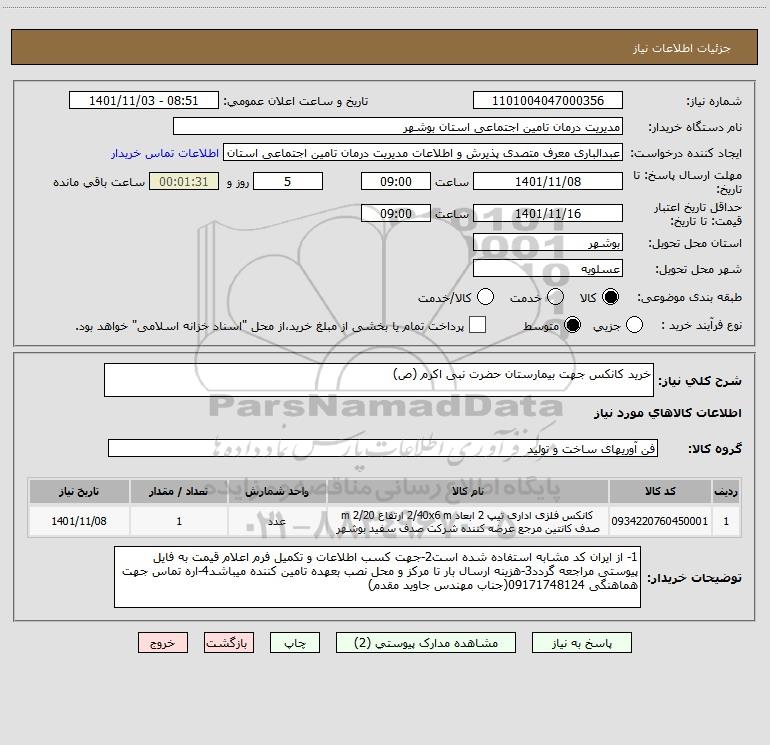Click the چاپ print button
The image size is (770, 745).
click(295, 643)
